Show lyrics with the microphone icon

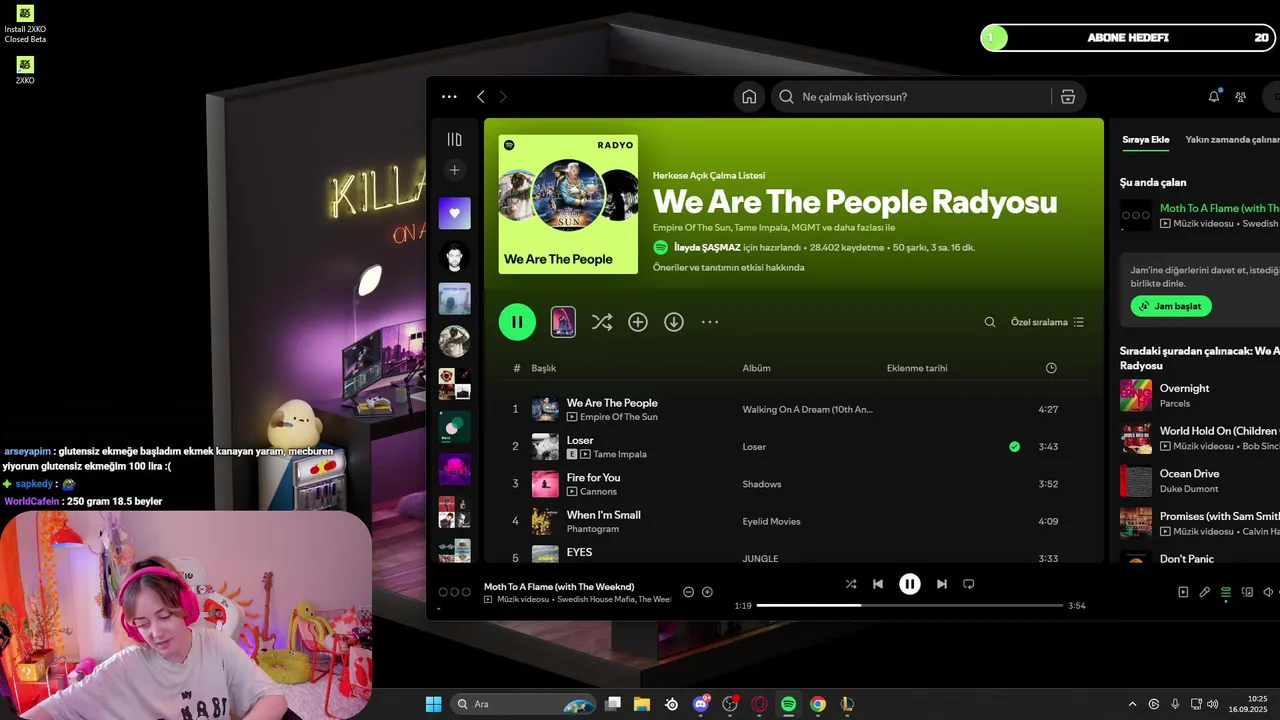(1205, 592)
